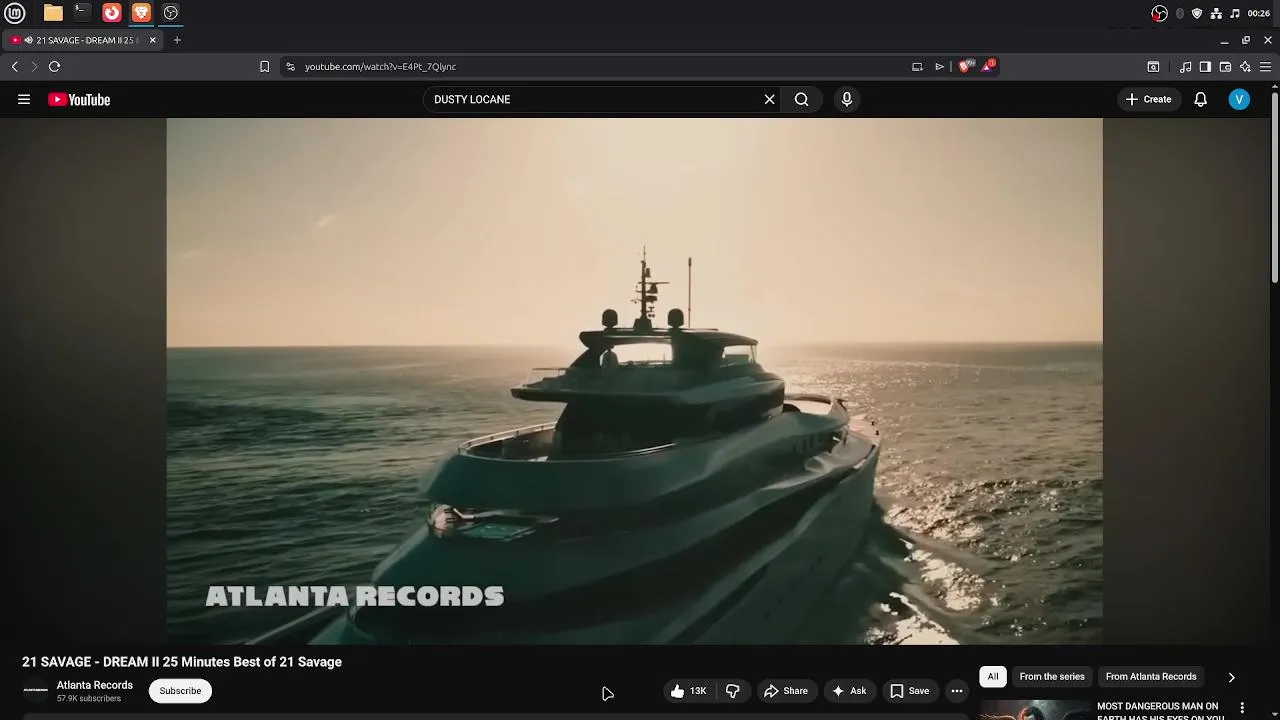Open the Ask AI button
The image size is (1280, 720).
click(849, 691)
